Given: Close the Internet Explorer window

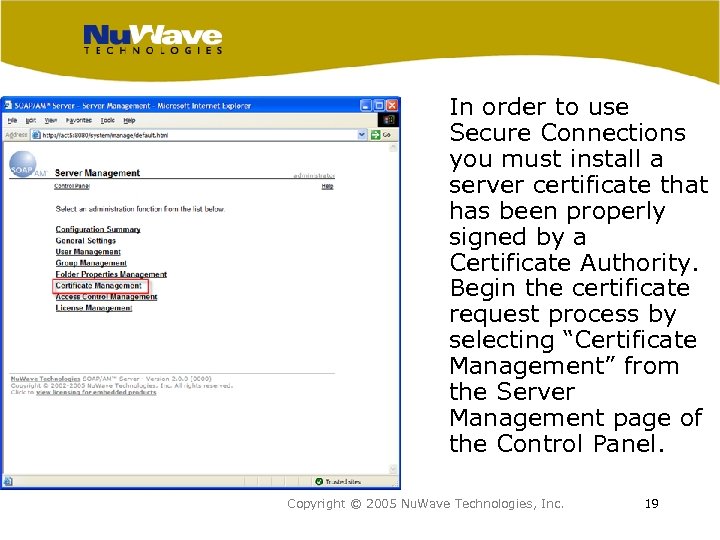Looking at the screenshot, I should pyautogui.click(x=392, y=106).
